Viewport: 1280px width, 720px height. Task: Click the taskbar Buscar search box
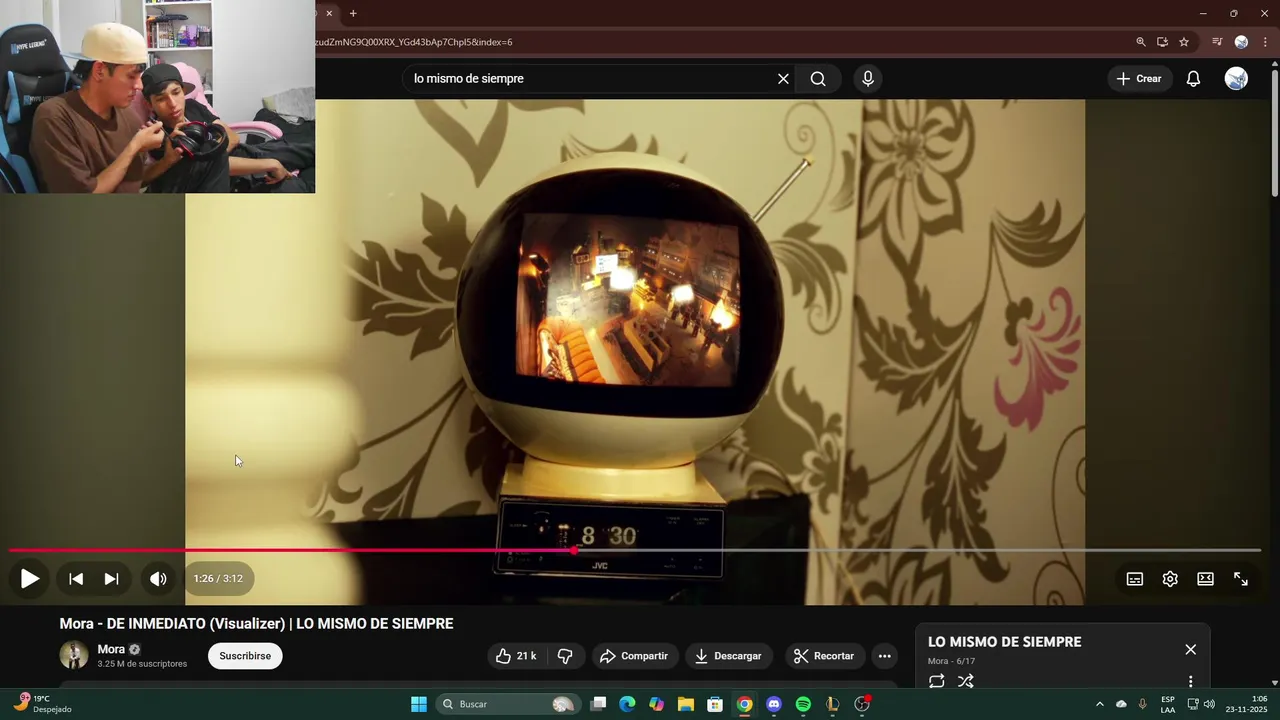pos(509,704)
